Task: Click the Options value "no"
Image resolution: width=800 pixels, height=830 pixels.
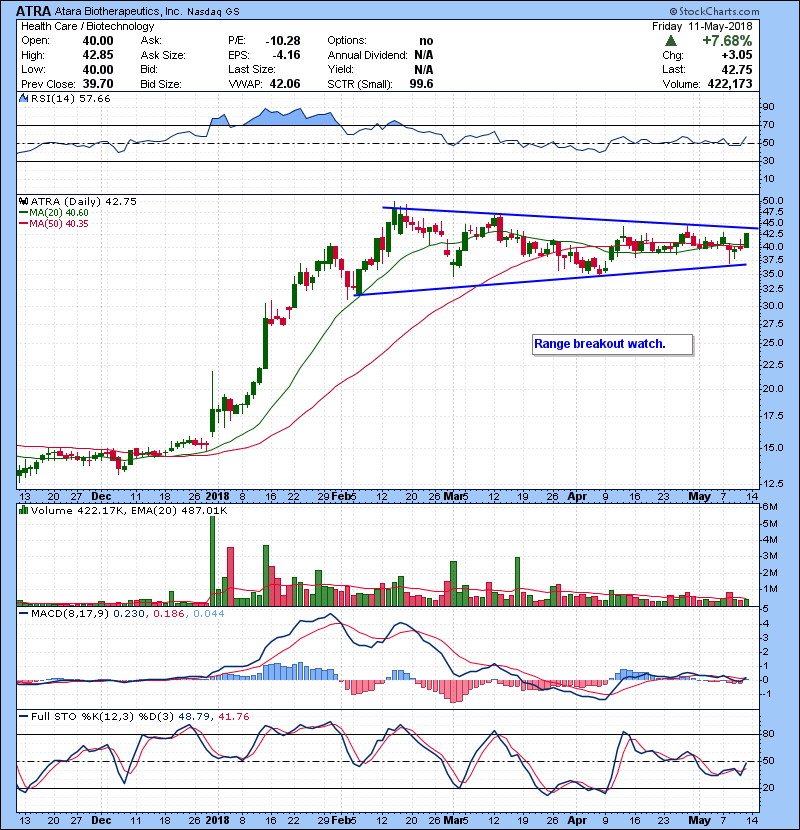Action: [x=426, y=41]
